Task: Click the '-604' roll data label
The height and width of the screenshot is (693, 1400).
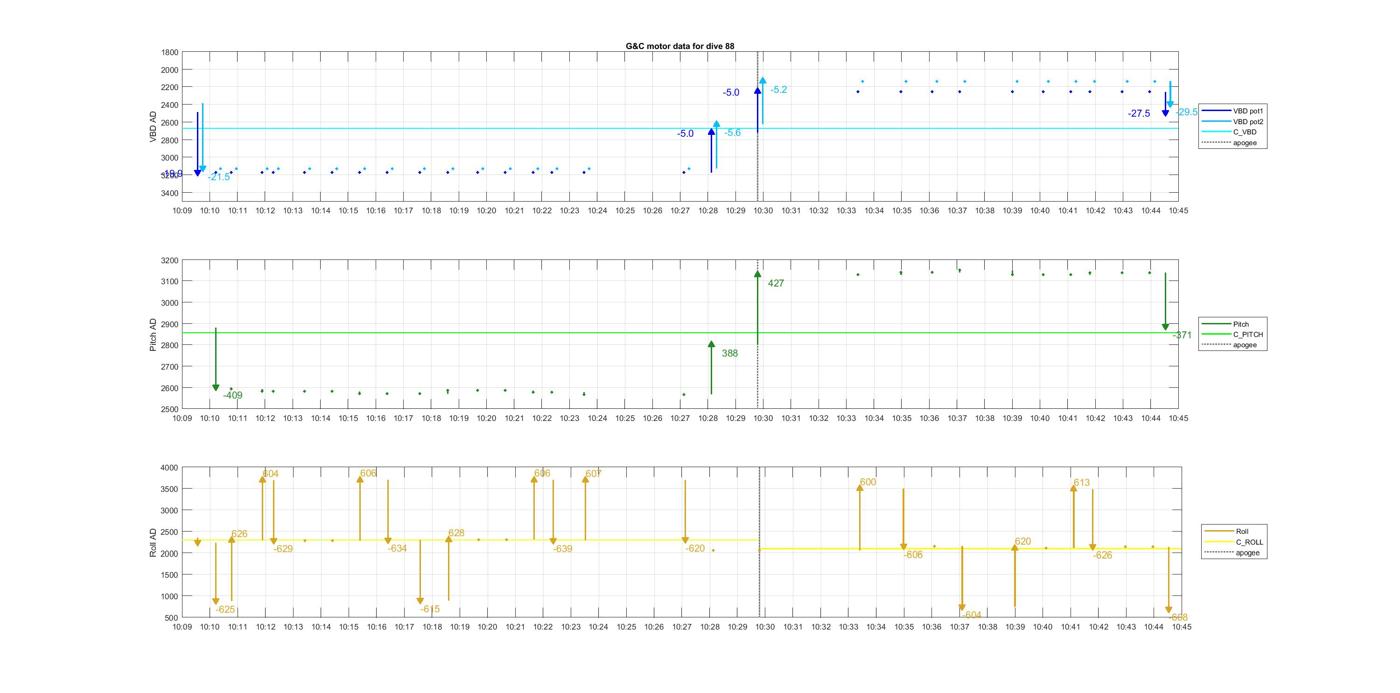Action: click(x=971, y=615)
